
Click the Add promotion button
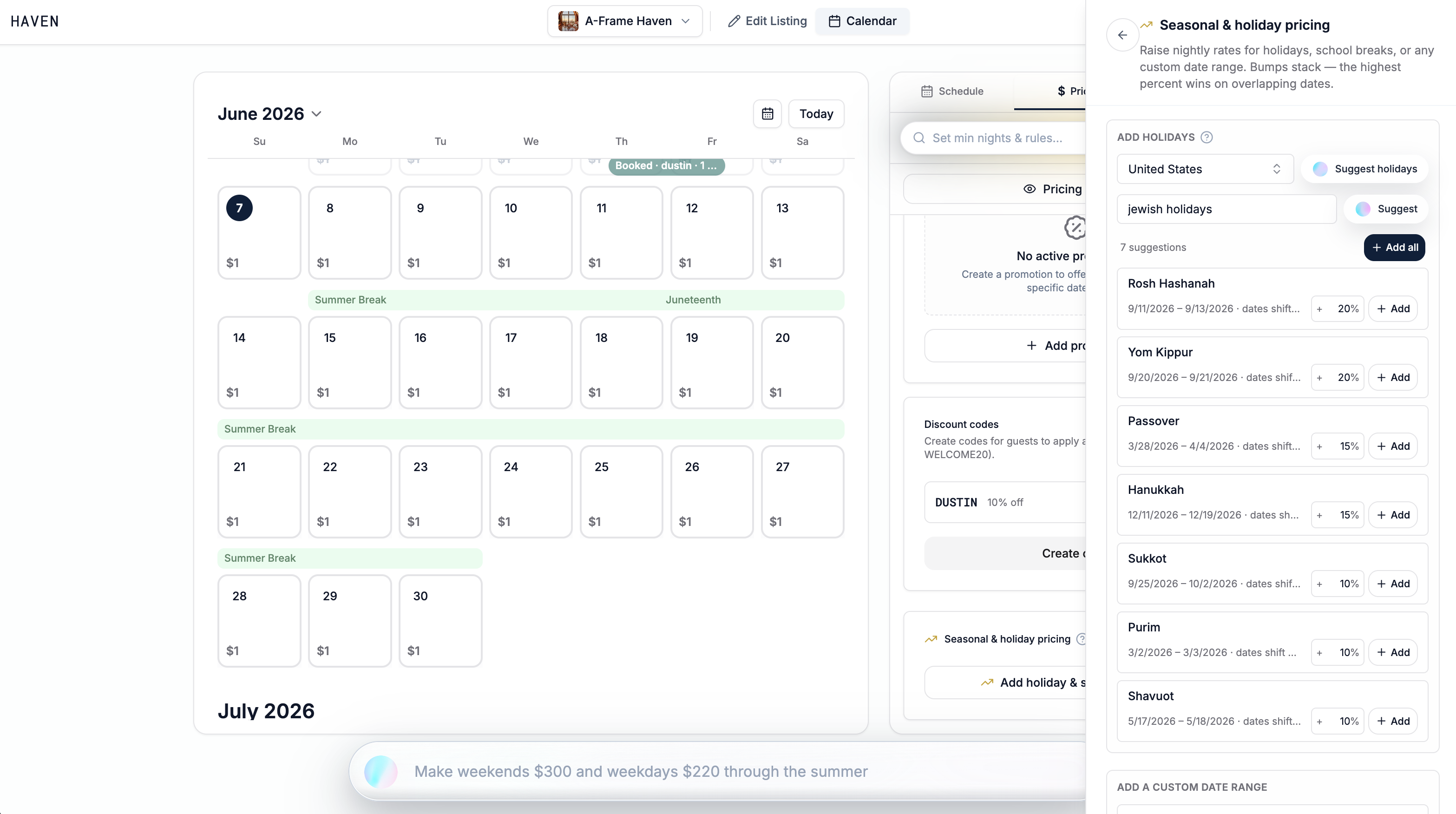point(1005,346)
